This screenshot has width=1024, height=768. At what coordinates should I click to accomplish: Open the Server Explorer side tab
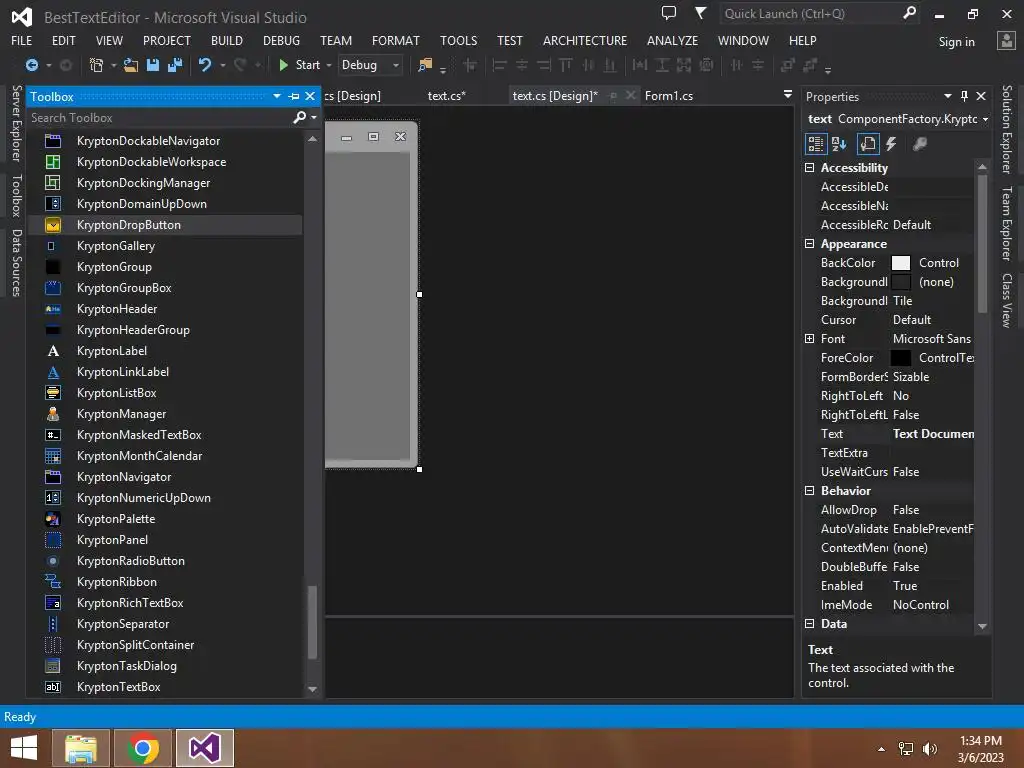click(x=16, y=123)
